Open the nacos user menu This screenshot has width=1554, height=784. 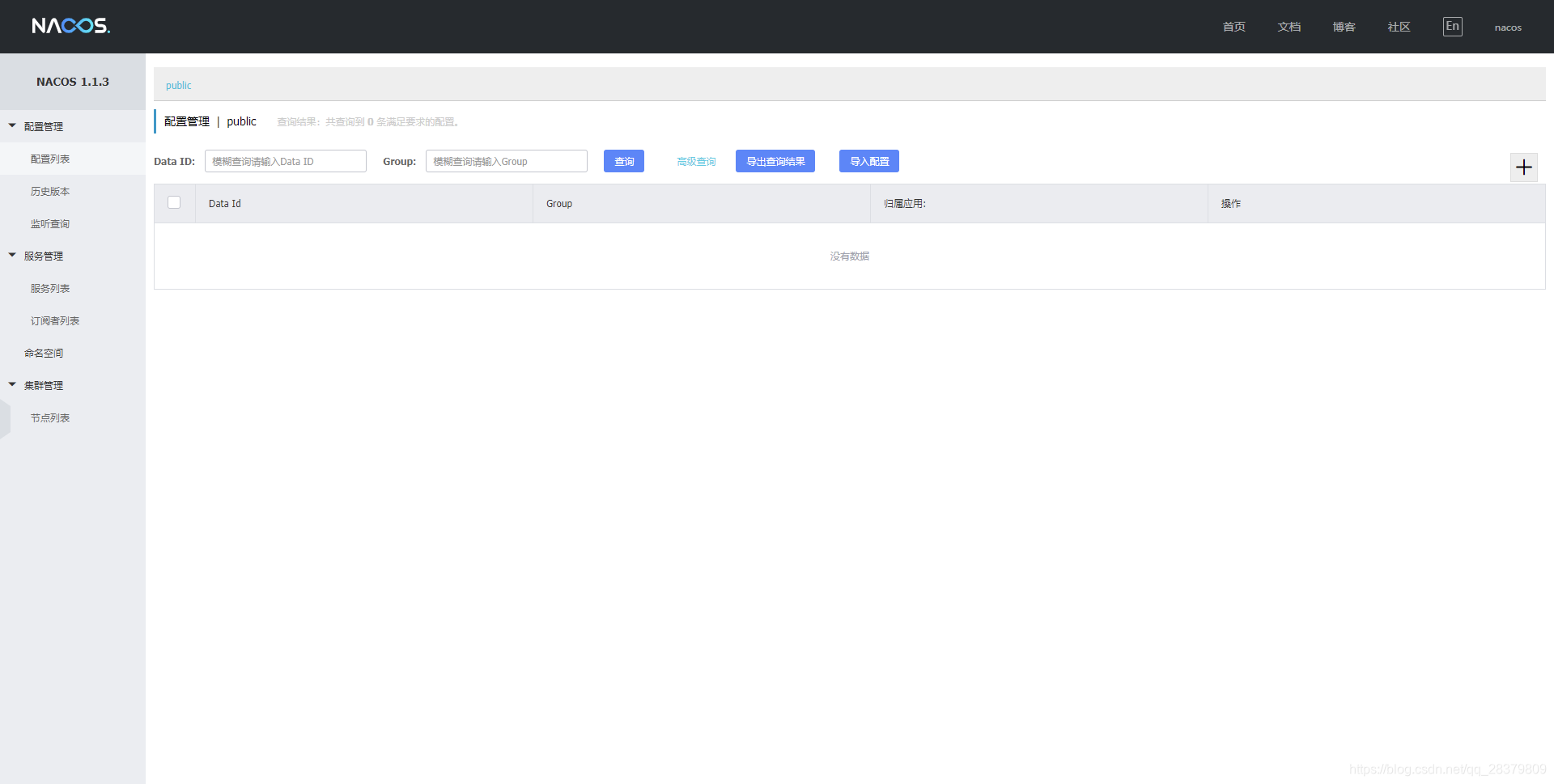coord(1508,28)
